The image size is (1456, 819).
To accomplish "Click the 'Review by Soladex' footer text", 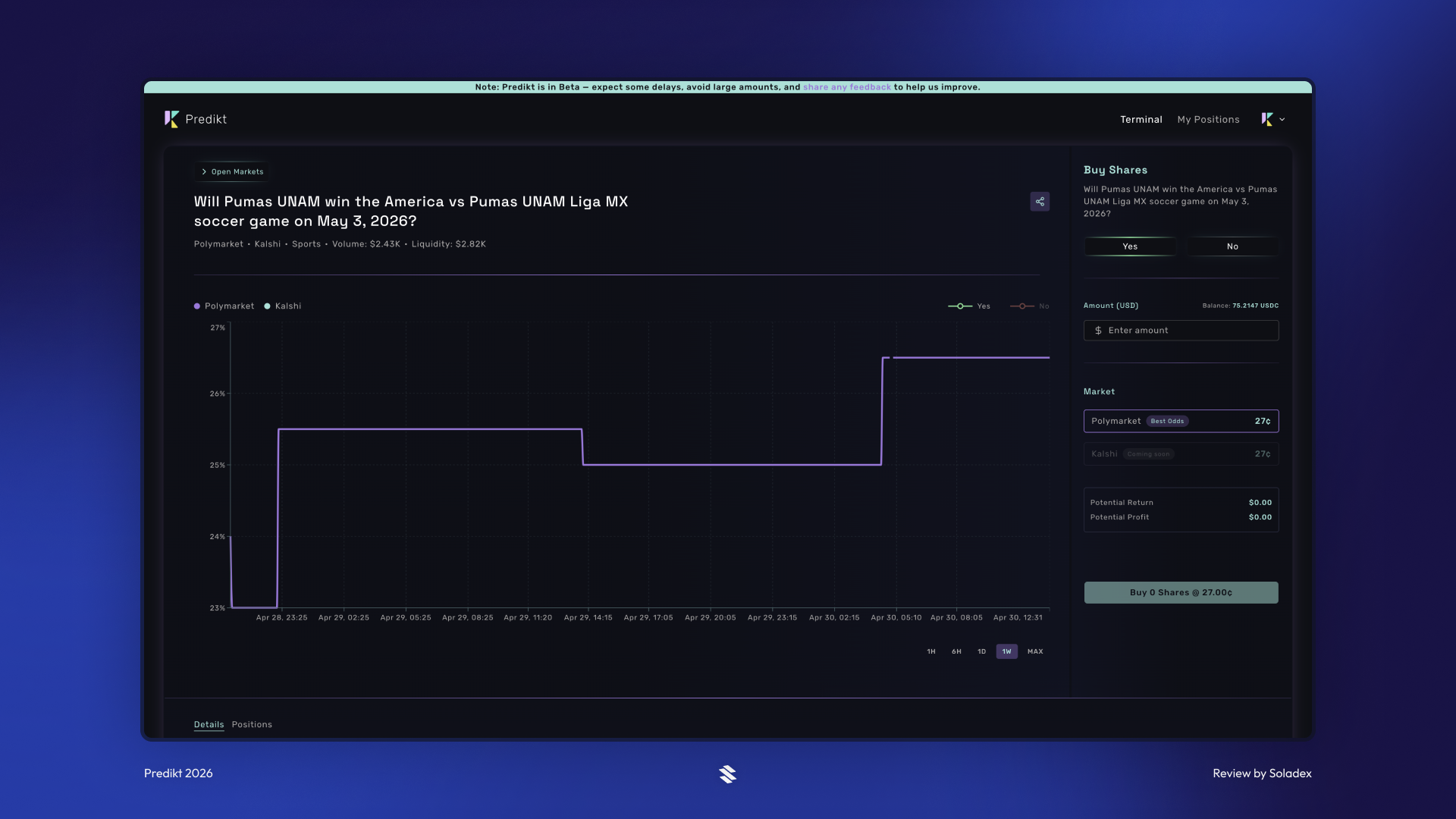I will pyautogui.click(x=1262, y=773).
